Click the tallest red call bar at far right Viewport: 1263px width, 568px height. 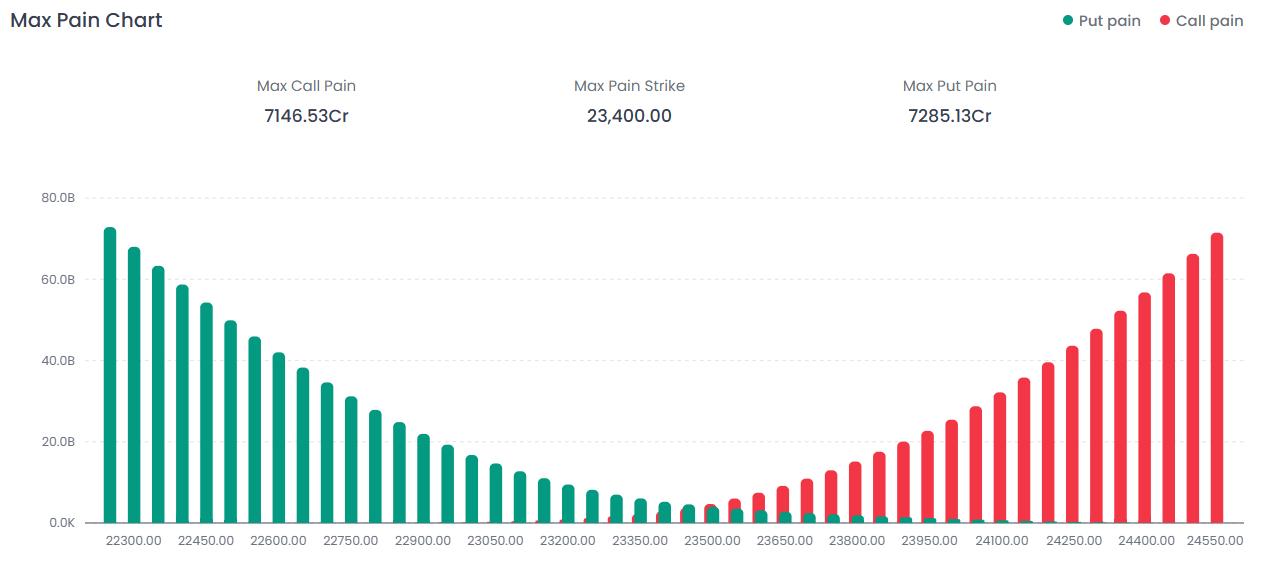(x=1217, y=378)
